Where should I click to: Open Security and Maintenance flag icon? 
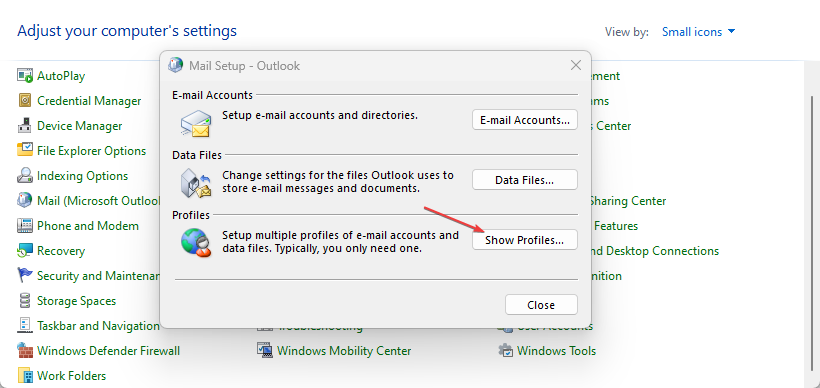[25, 275]
